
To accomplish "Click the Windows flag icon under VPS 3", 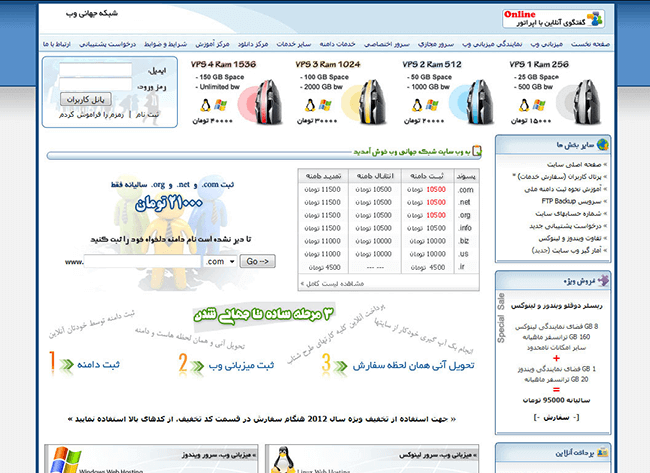I will (x=325, y=105).
